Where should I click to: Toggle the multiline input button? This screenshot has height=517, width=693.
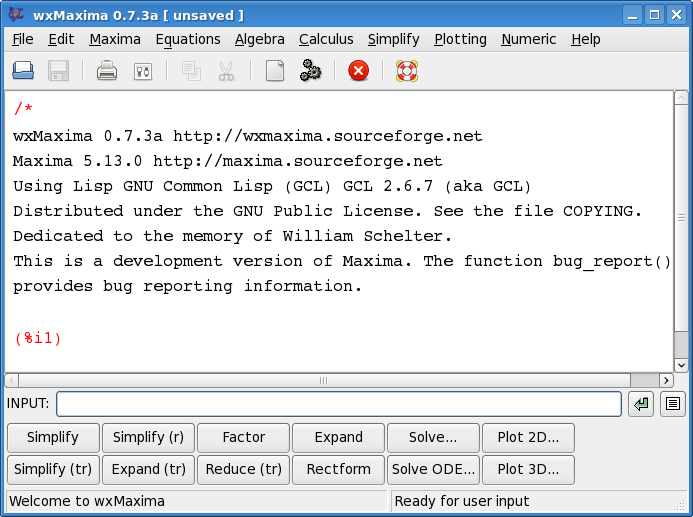[x=673, y=404]
